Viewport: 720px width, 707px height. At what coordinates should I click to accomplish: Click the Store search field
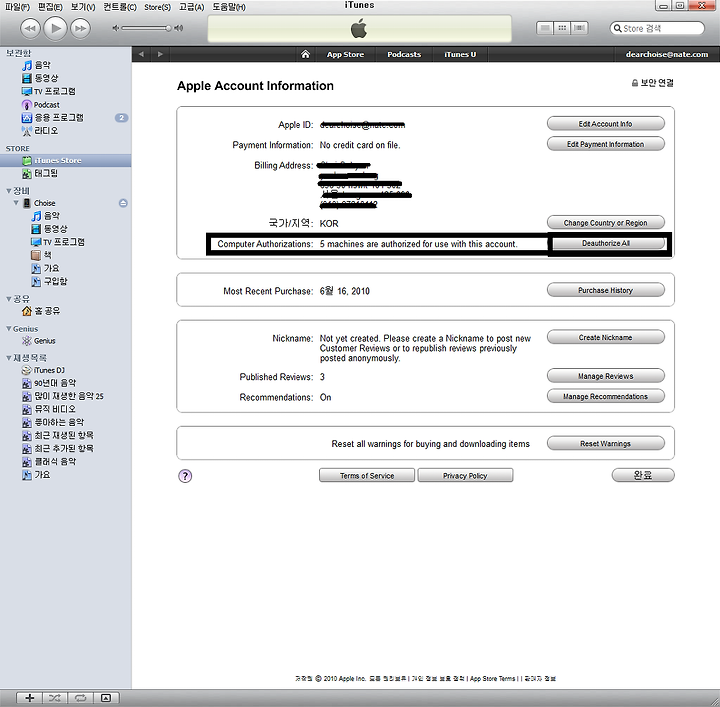(x=657, y=28)
